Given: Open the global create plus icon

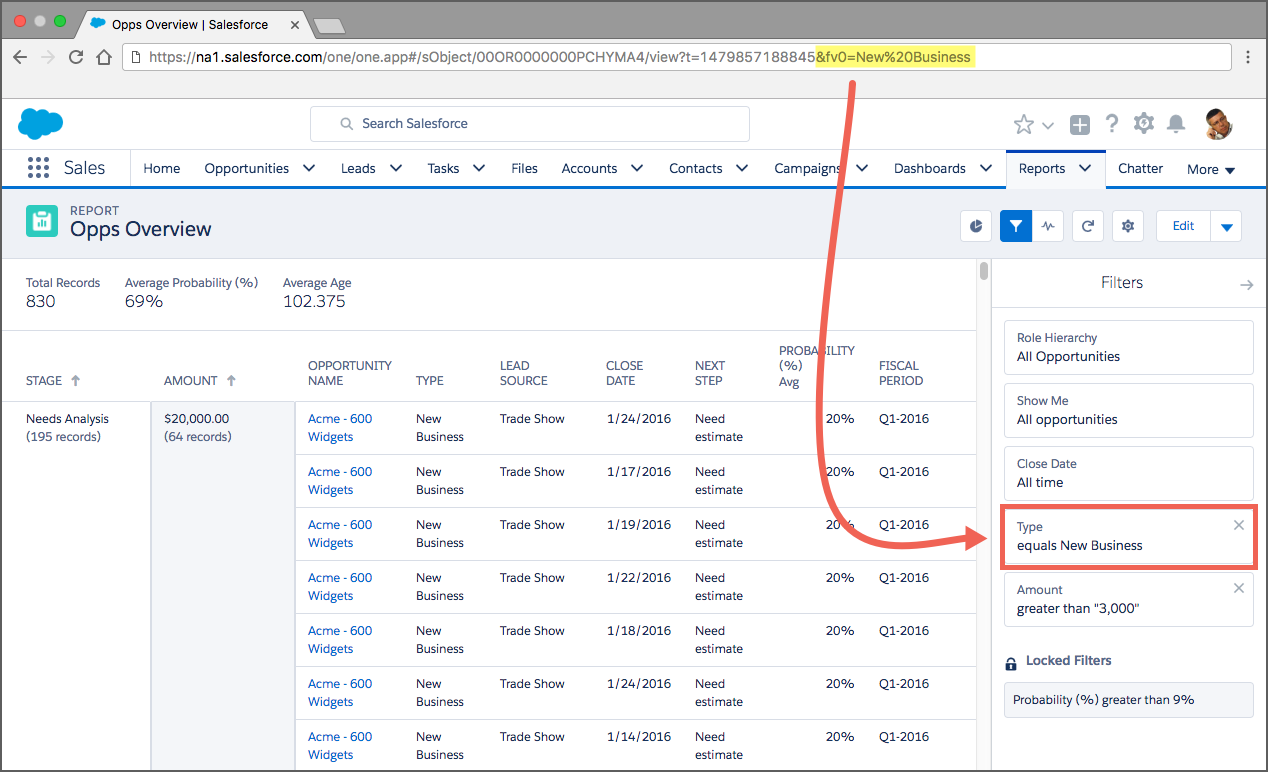Looking at the screenshot, I should pos(1080,124).
